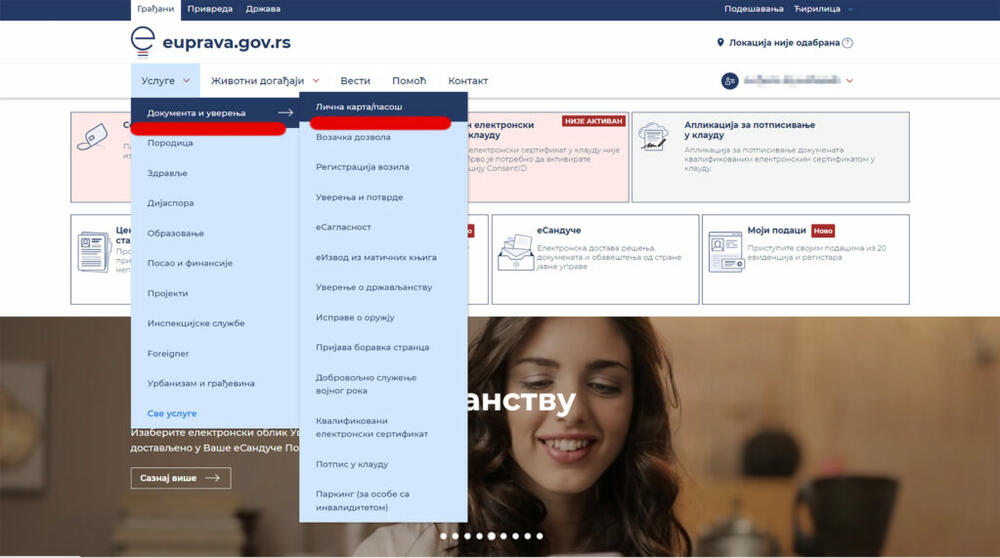Screen dimensions: 1000x558
Task: Select Лична карта/пасош from the submenu
Action: coord(359,107)
